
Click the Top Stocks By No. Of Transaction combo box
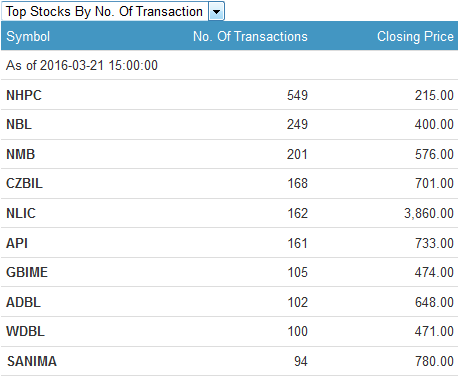point(113,12)
